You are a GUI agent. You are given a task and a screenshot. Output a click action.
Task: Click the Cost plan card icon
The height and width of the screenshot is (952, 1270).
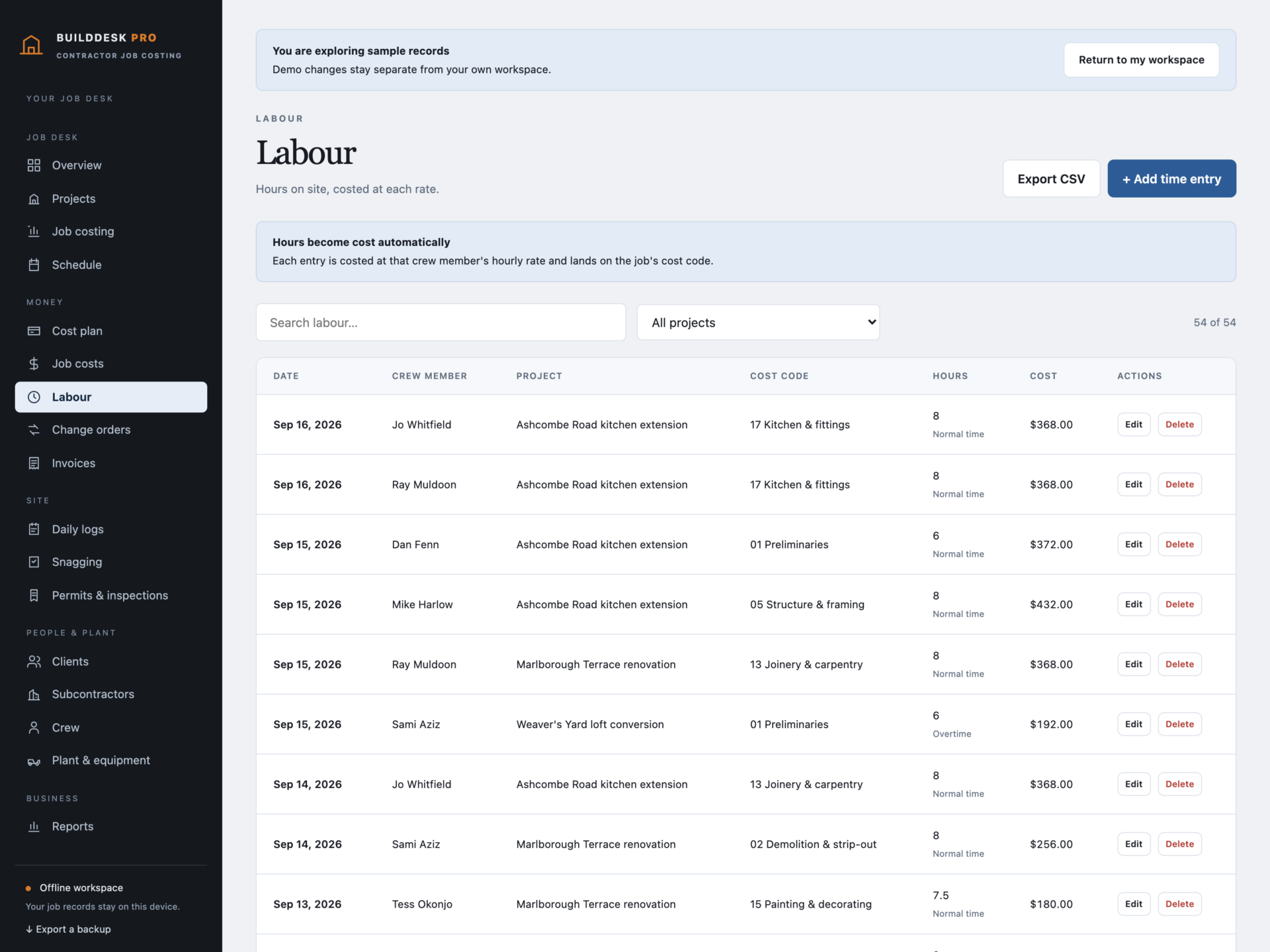pyautogui.click(x=34, y=331)
